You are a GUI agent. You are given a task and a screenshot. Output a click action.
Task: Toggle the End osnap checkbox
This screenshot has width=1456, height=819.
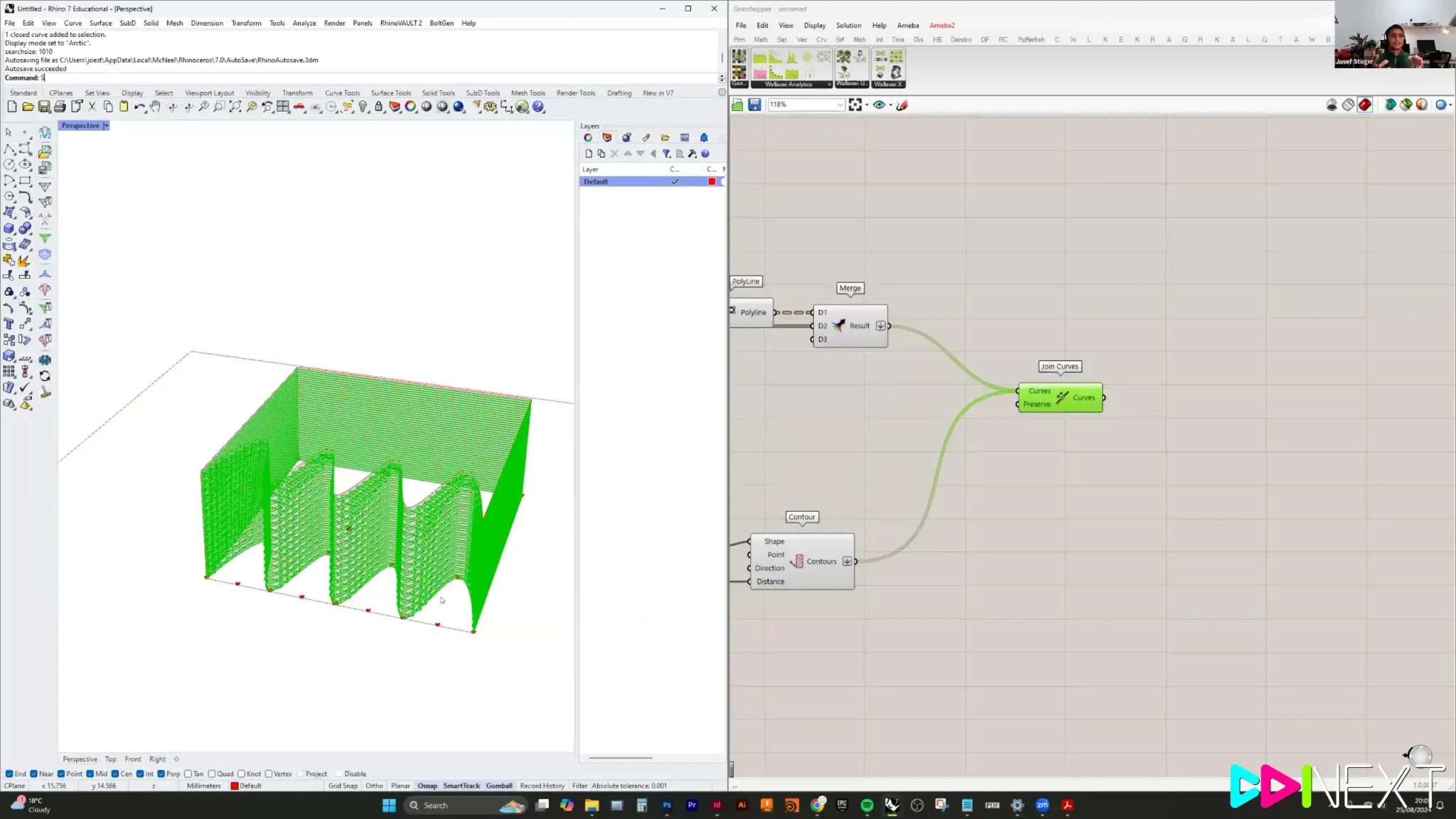pos(9,773)
